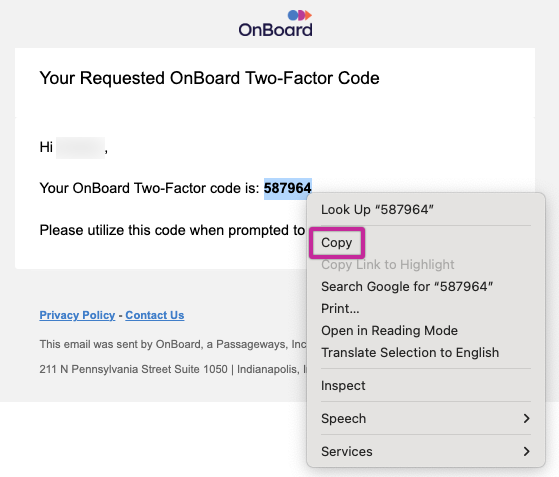Expand the Speech submenu chevron arrow
The height and width of the screenshot is (477, 559).
pyautogui.click(x=527, y=419)
